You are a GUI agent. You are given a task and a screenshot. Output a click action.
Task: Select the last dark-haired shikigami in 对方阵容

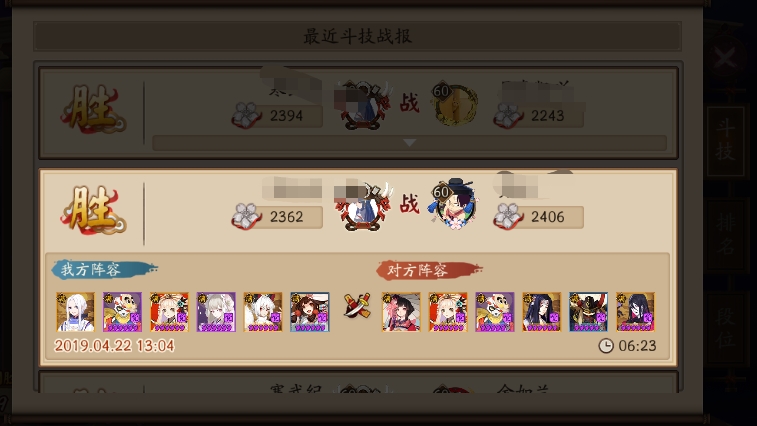click(635, 312)
